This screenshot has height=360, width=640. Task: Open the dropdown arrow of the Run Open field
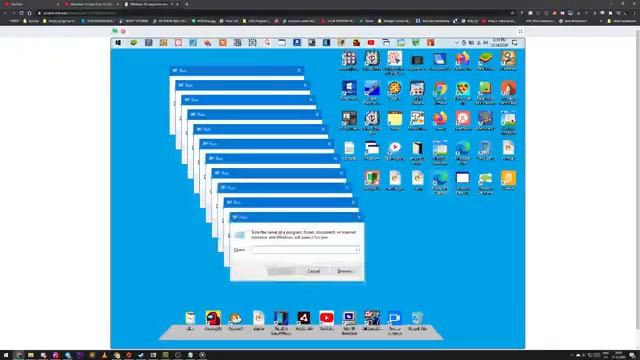click(x=357, y=250)
